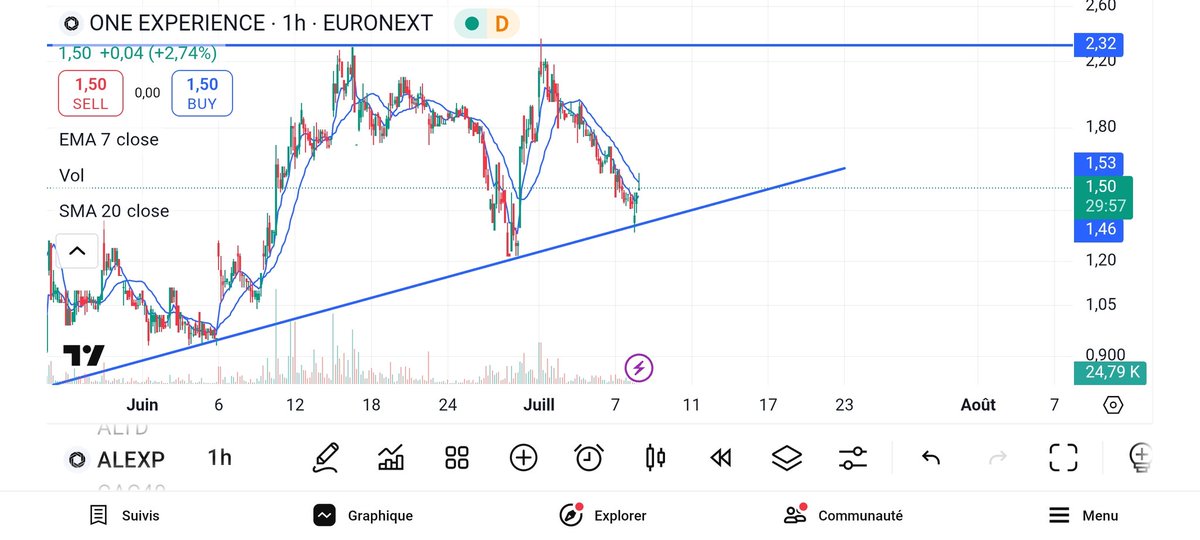Open the Explorer tab
This screenshot has width=1200, height=540.
[602, 516]
